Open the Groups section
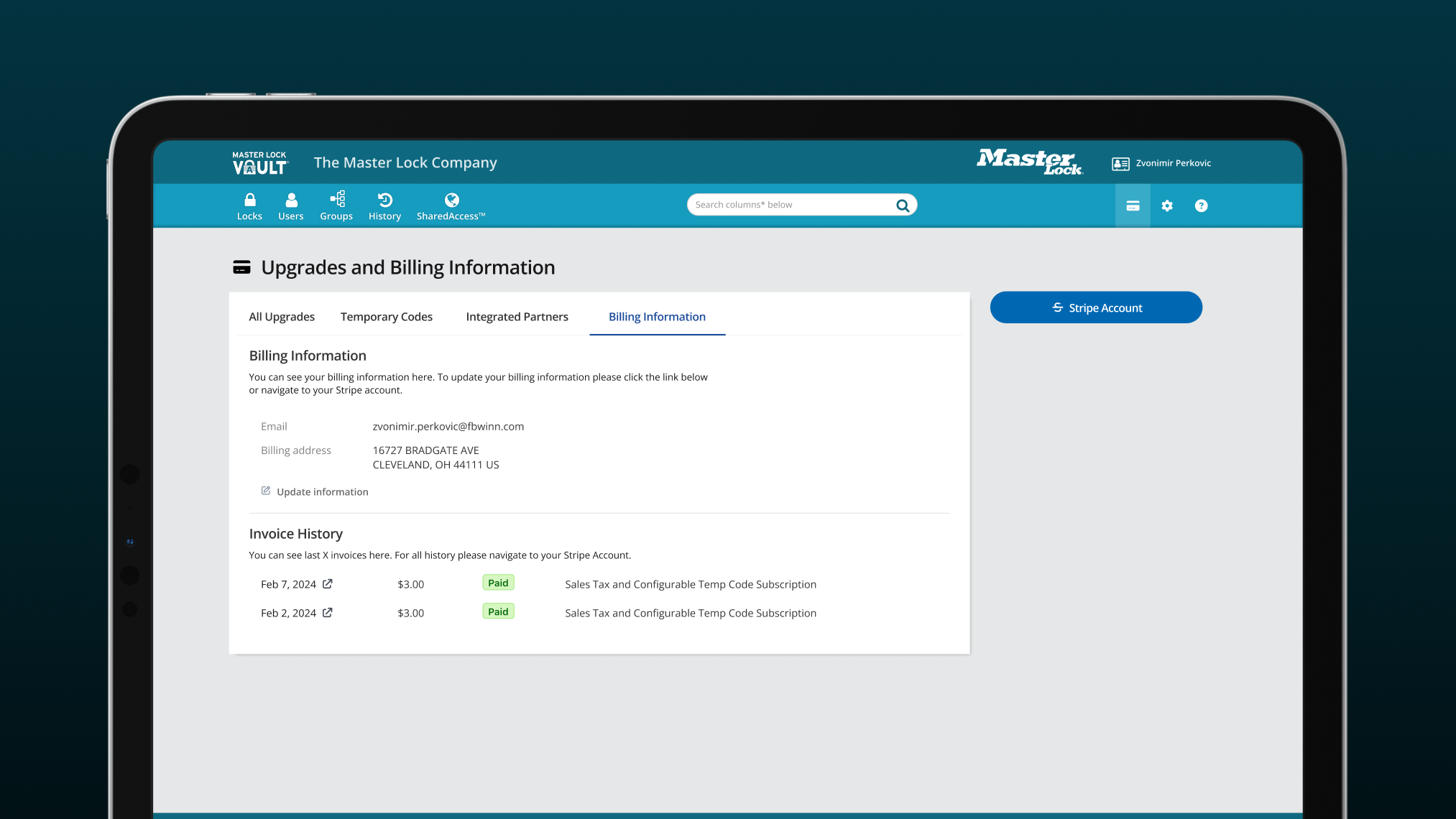Viewport: 1456px width, 819px height. [336, 205]
